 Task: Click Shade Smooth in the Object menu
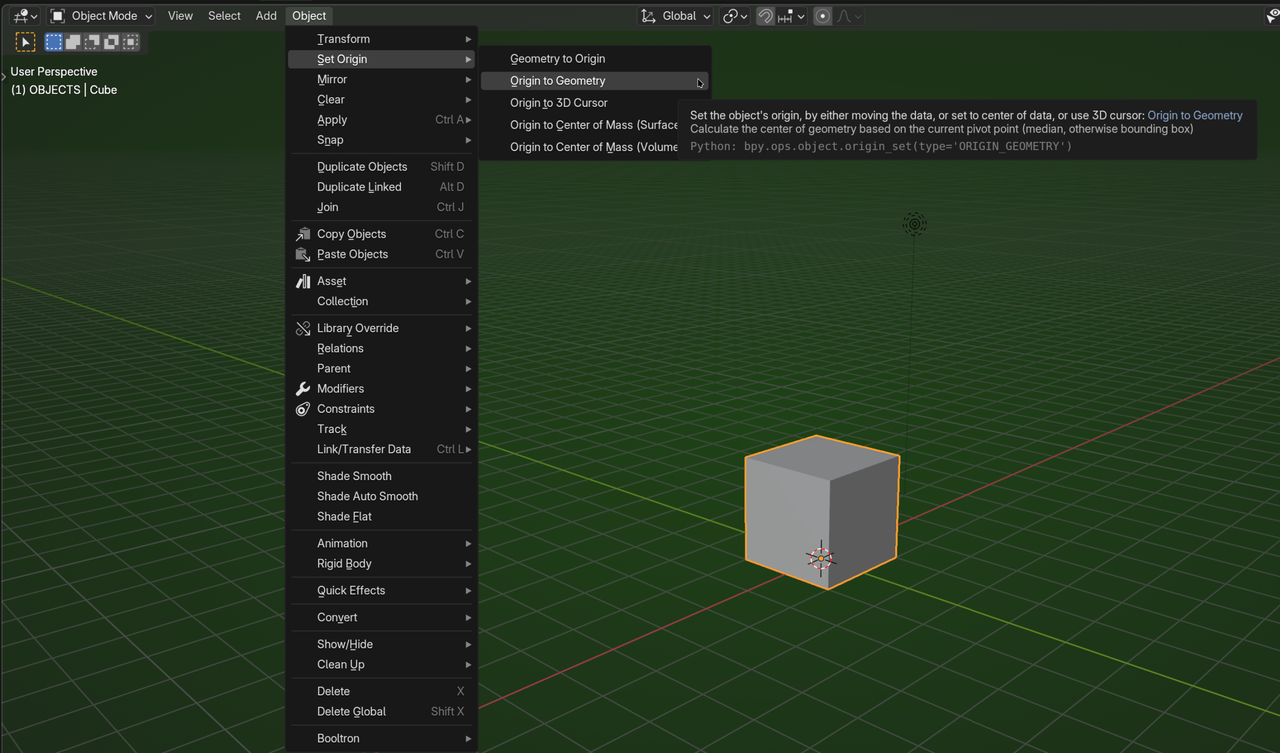point(354,476)
